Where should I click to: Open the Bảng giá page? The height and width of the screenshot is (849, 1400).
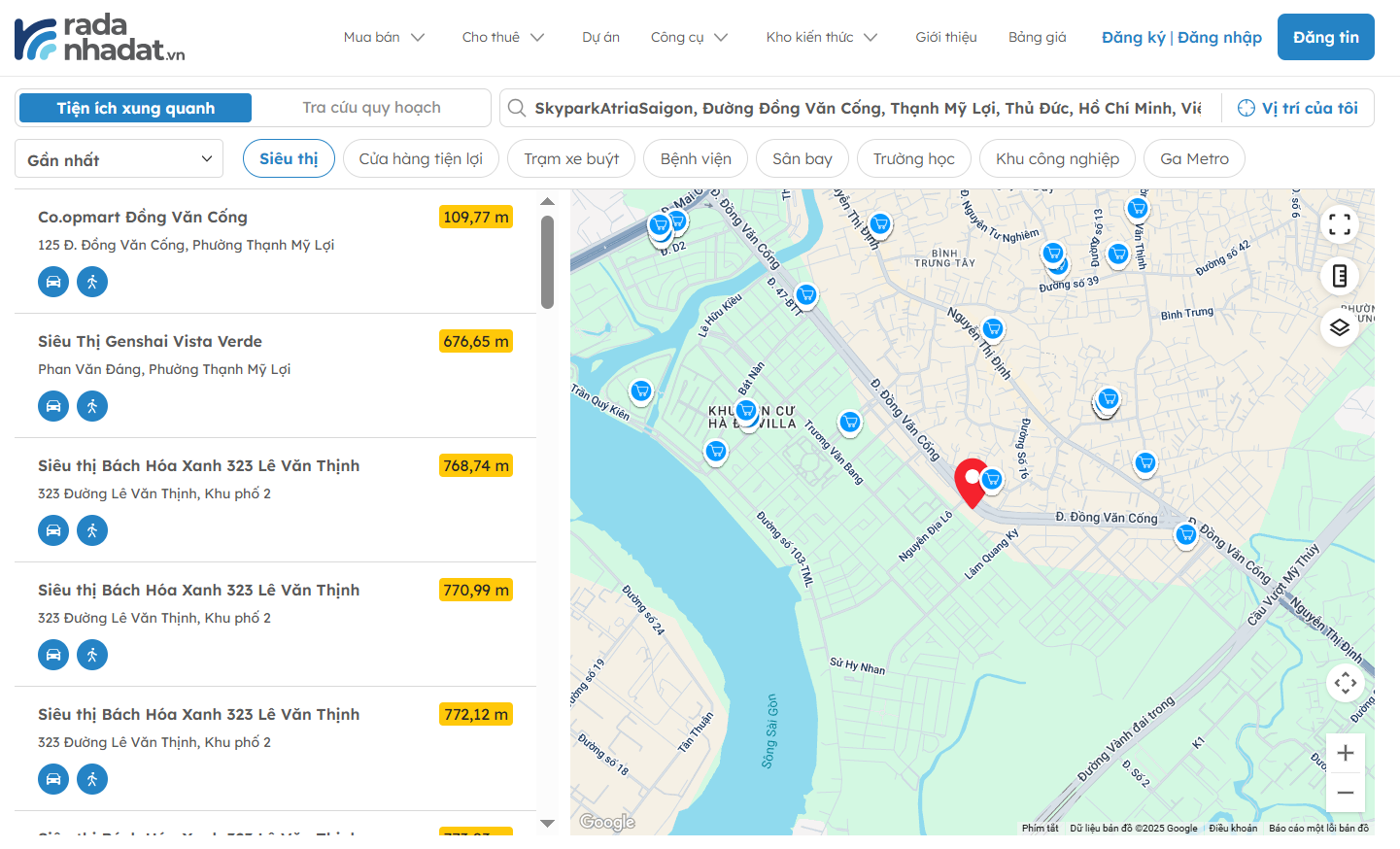coord(1038,37)
